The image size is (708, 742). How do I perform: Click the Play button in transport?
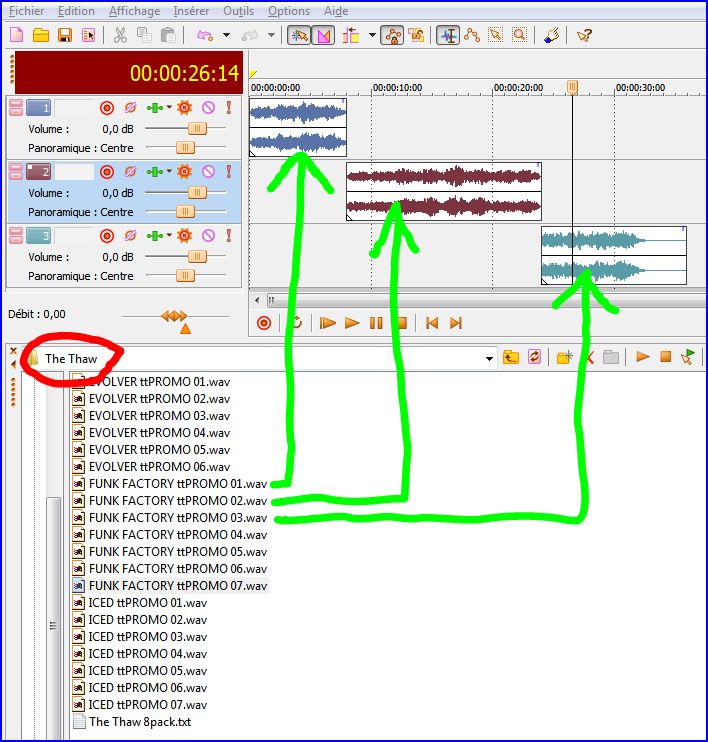pyautogui.click(x=352, y=323)
